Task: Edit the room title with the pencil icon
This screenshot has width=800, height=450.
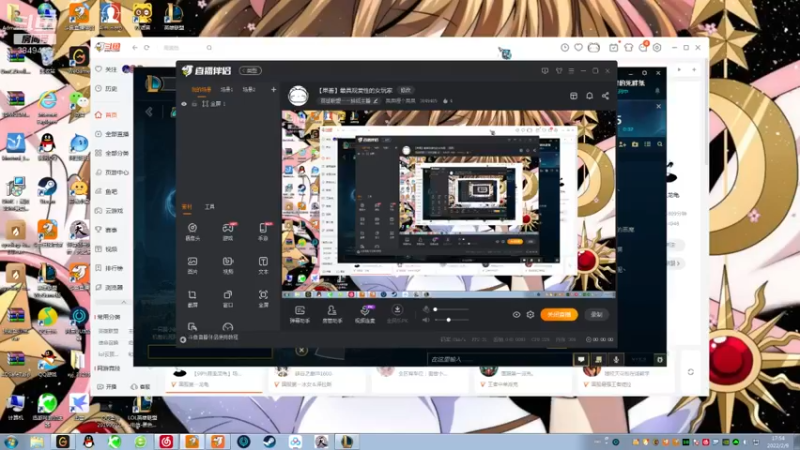Action: click(x=376, y=101)
